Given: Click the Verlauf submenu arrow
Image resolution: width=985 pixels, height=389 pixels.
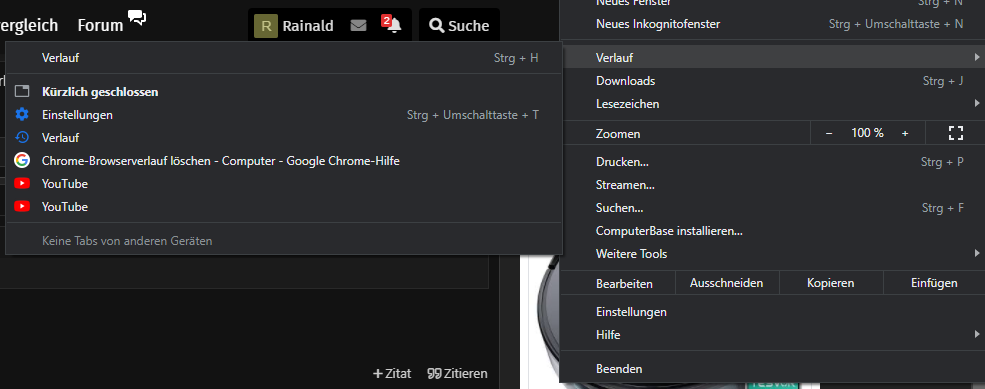Looking at the screenshot, I should point(977,57).
